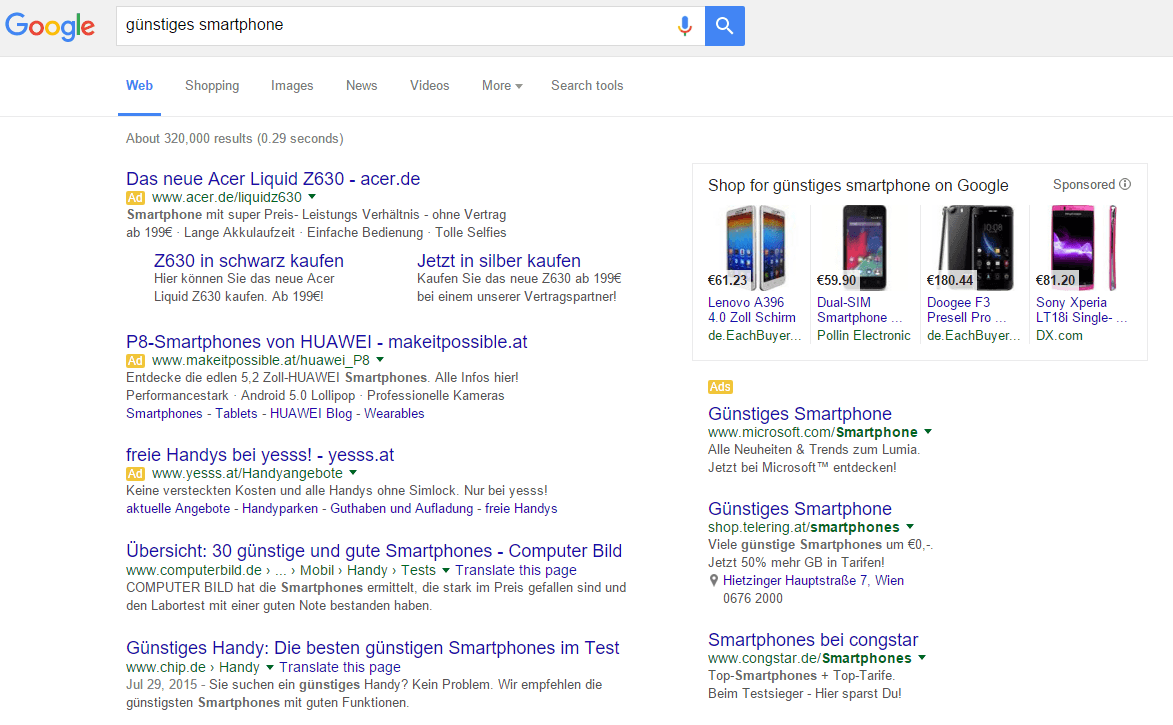Open dropdown arrow beside acer.de/liquidz630 URL

pos(312,198)
